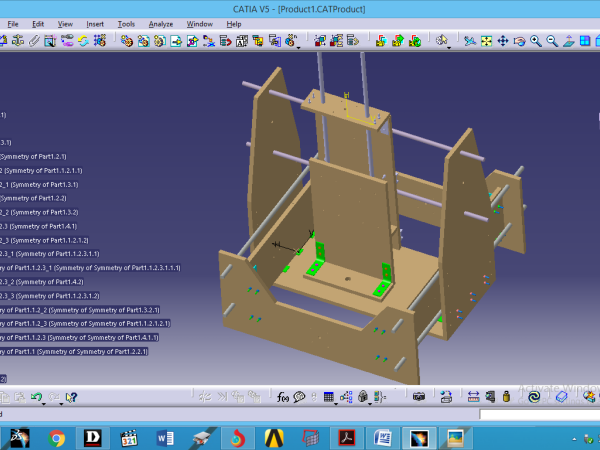Open the Tools menu
Image resolution: width=600 pixels, height=450 pixels.
click(x=126, y=24)
